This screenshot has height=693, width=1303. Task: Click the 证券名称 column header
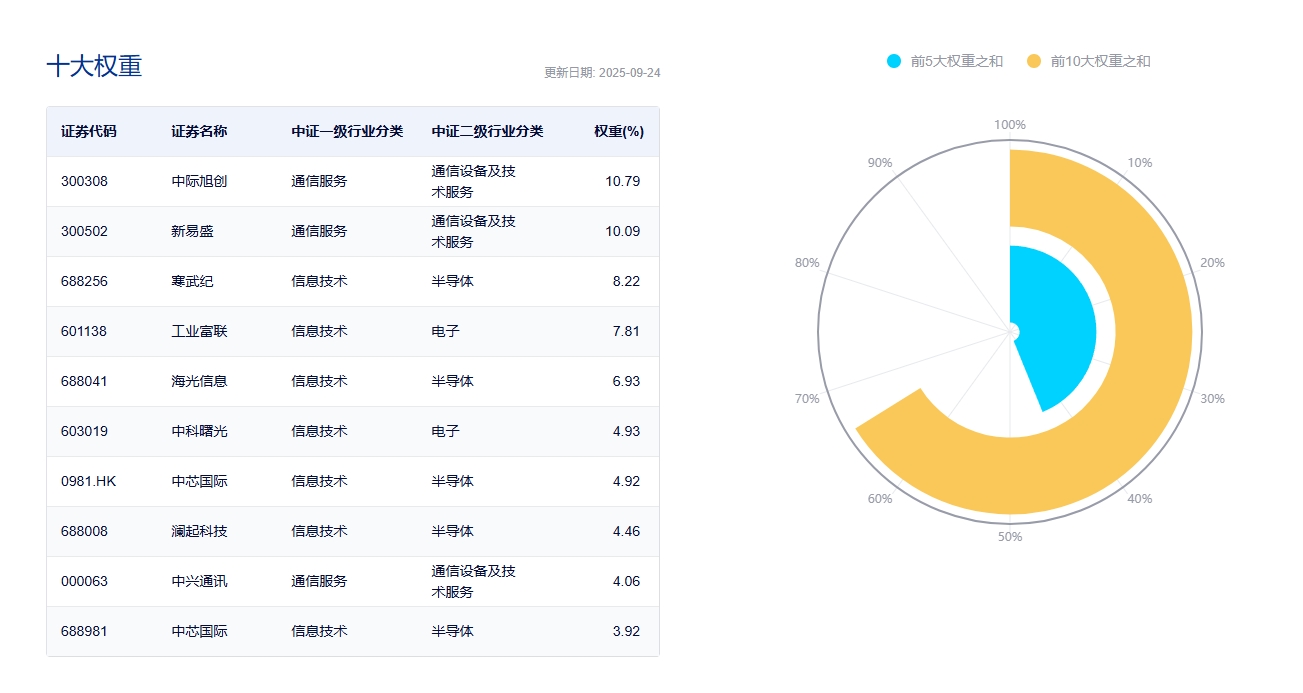coord(199,131)
